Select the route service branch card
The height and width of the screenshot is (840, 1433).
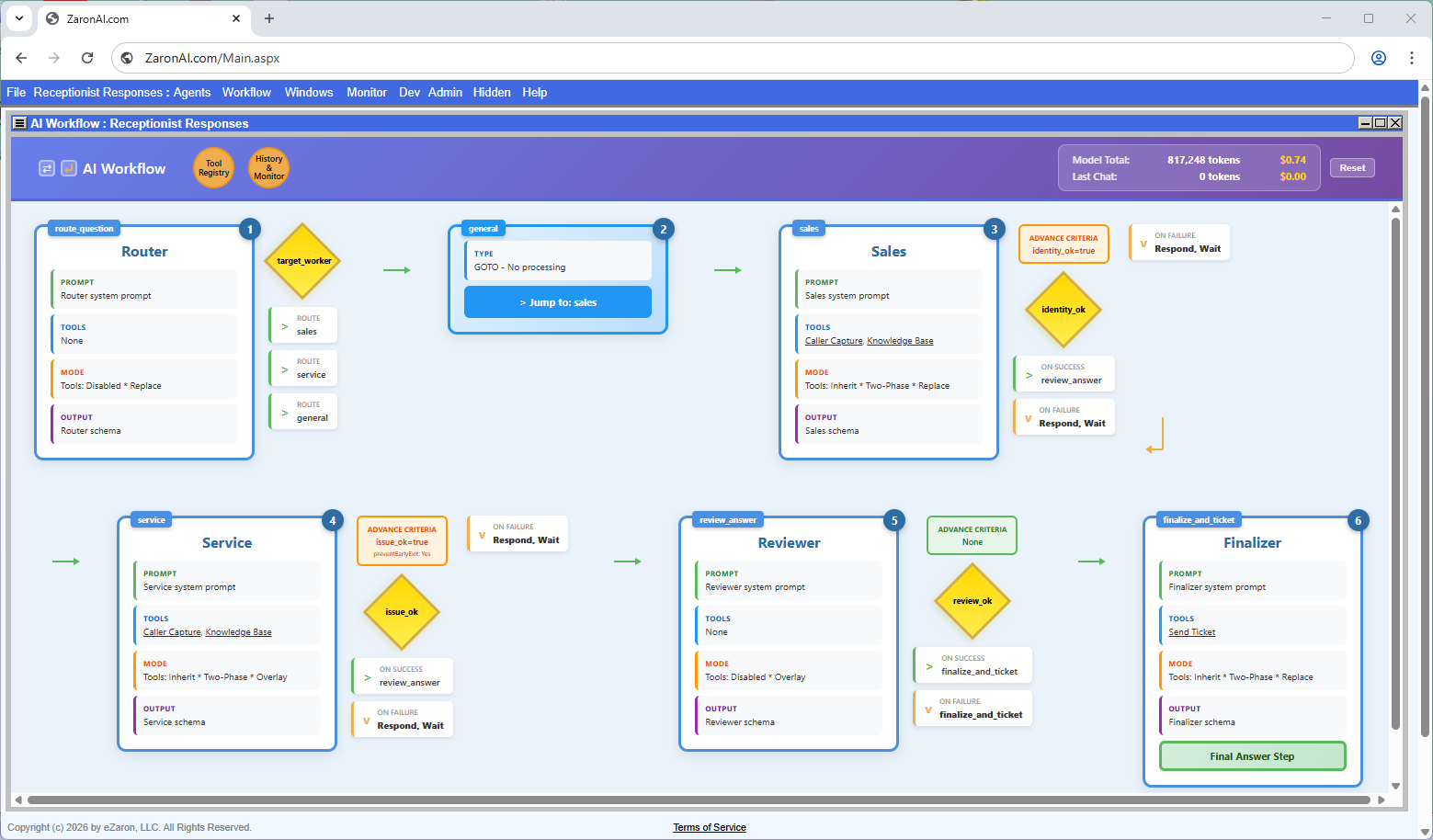(303, 369)
